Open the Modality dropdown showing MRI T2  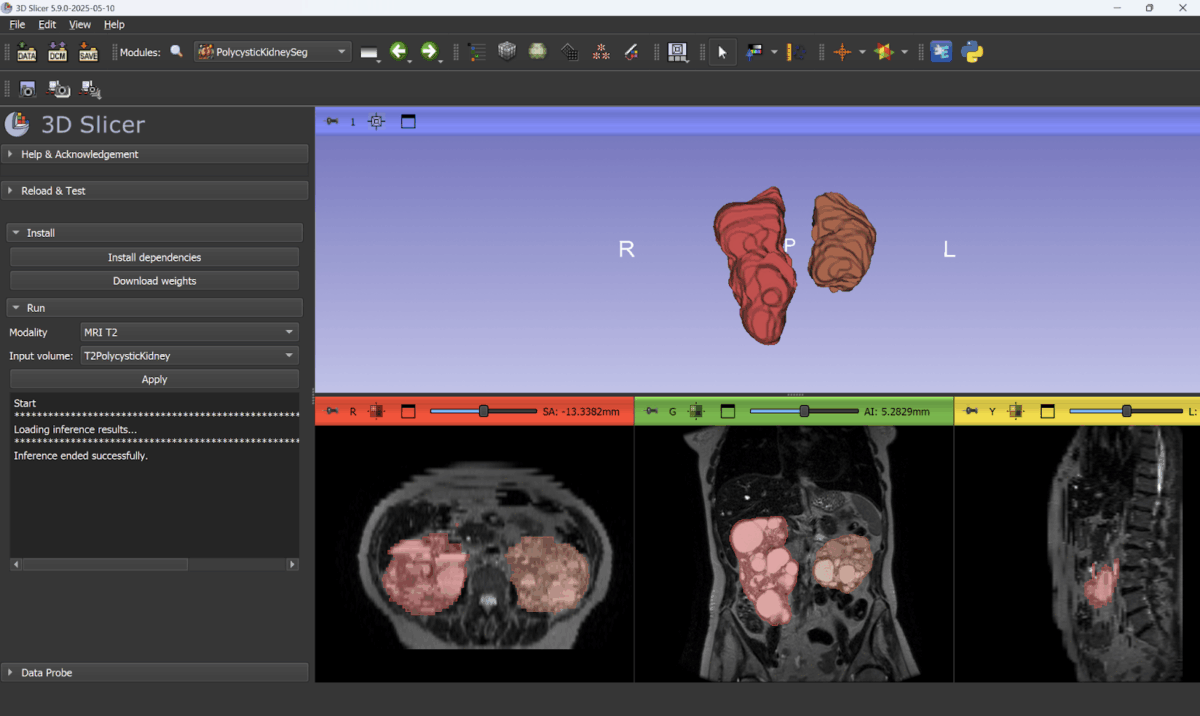point(190,331)
